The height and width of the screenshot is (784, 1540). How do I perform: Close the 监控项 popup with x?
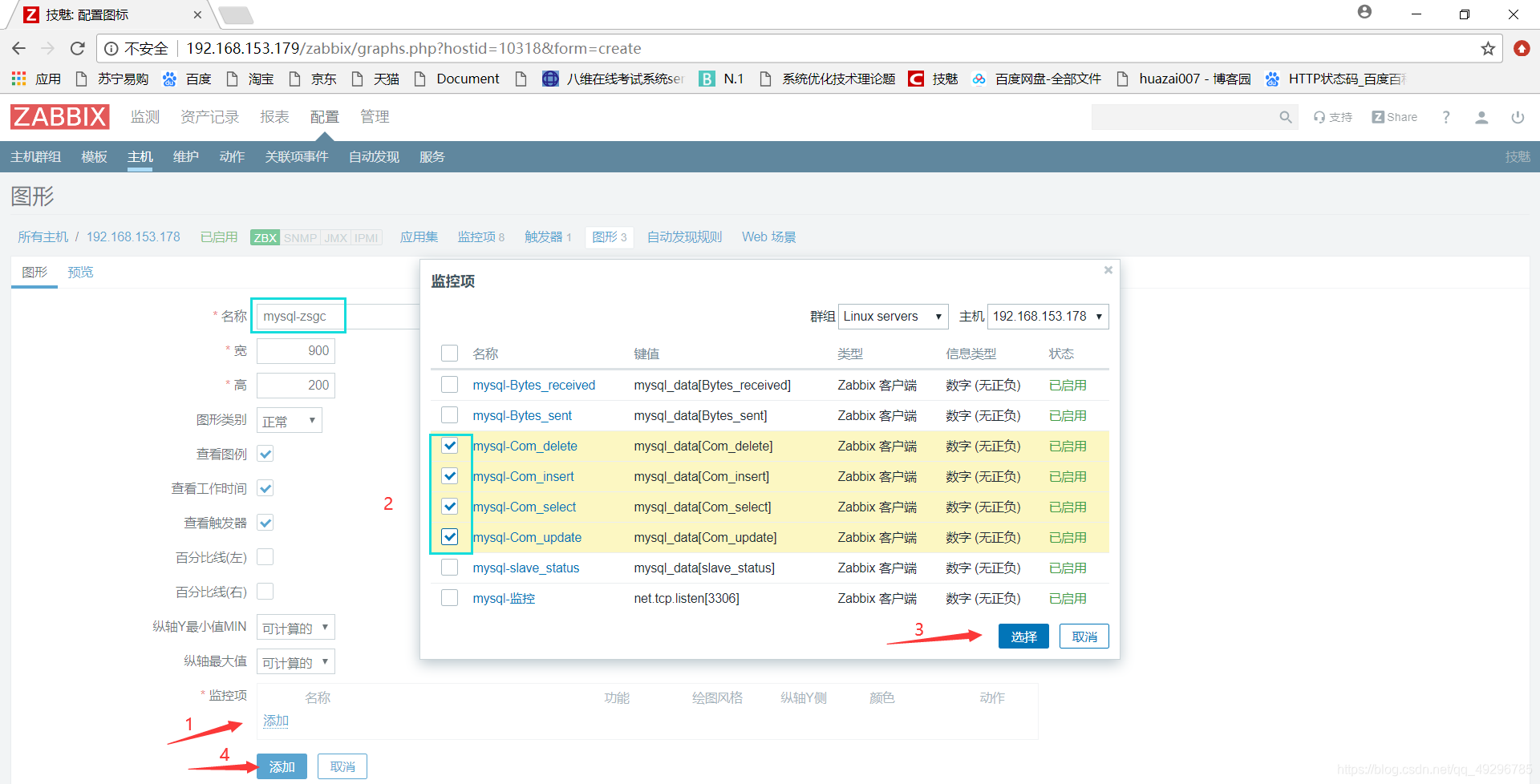(1108, 270)
